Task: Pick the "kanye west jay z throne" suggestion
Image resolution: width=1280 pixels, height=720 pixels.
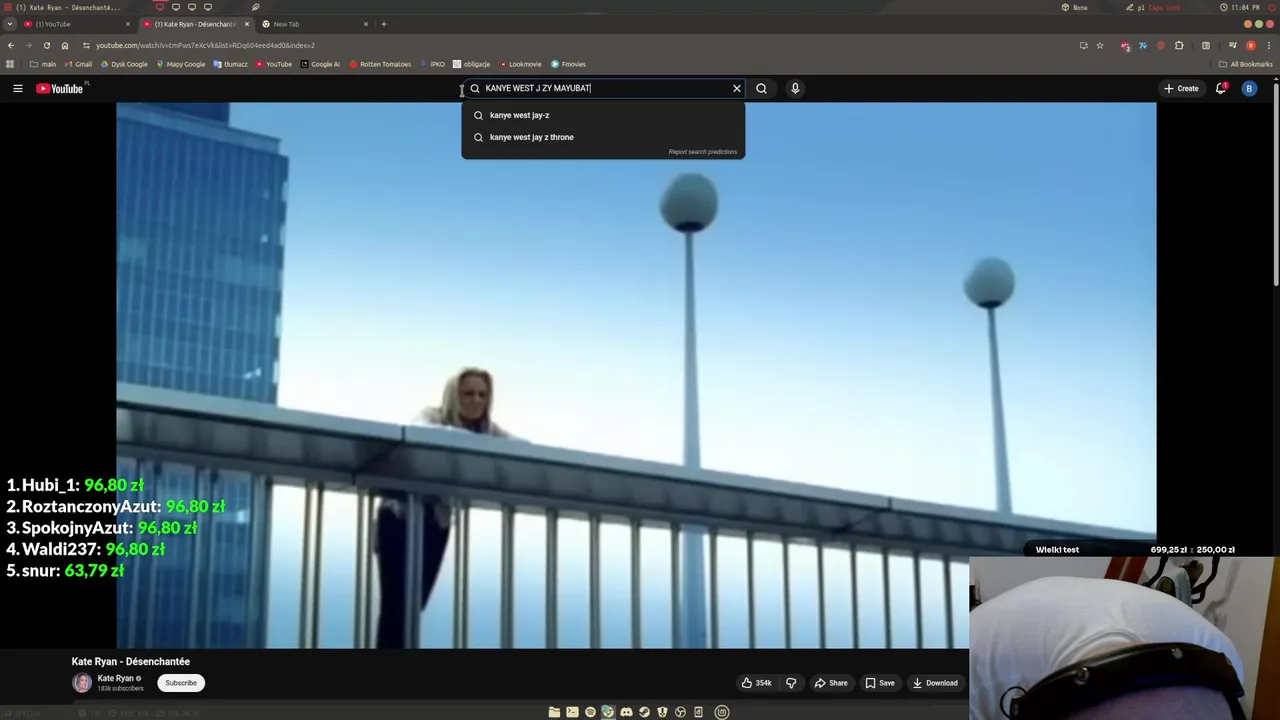Action: (603, 137)
